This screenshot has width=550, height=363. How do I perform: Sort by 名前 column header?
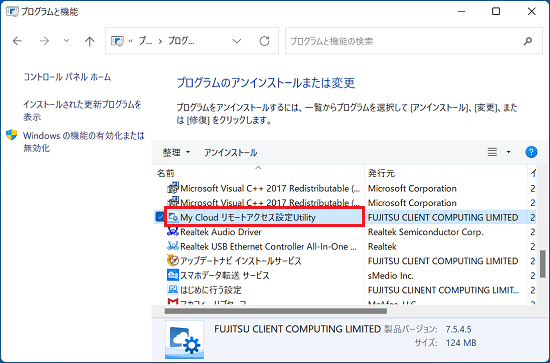pos(259,173)
